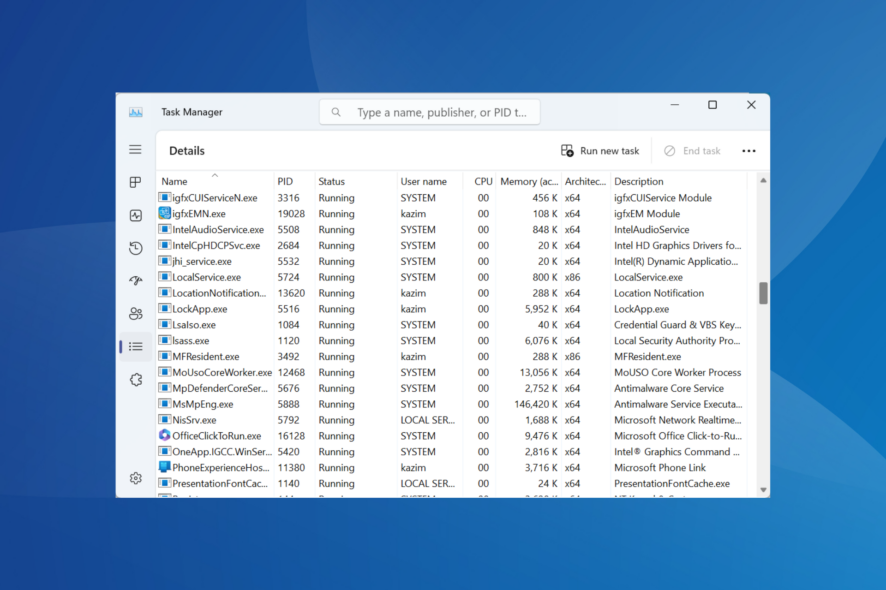
Task: Switch to the Details page
Action: (135, 346)
